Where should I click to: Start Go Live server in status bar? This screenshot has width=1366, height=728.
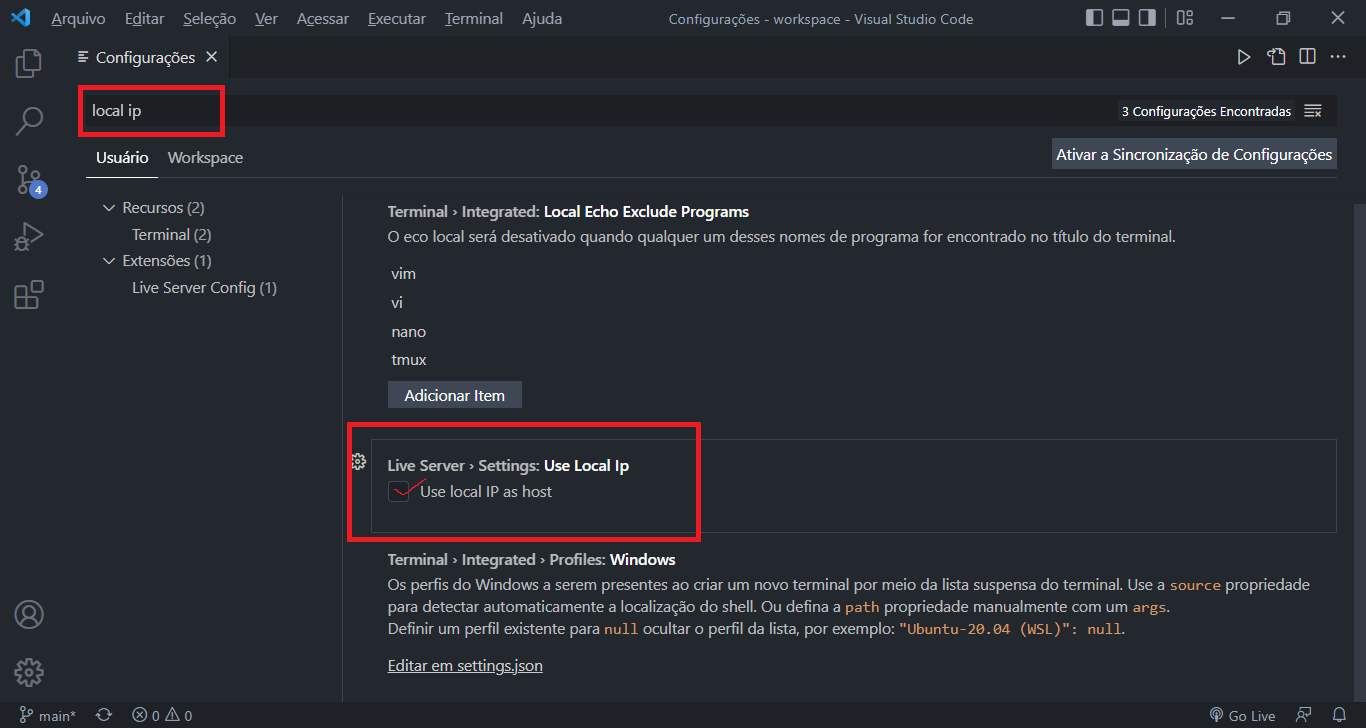[x=1242, y=715]
